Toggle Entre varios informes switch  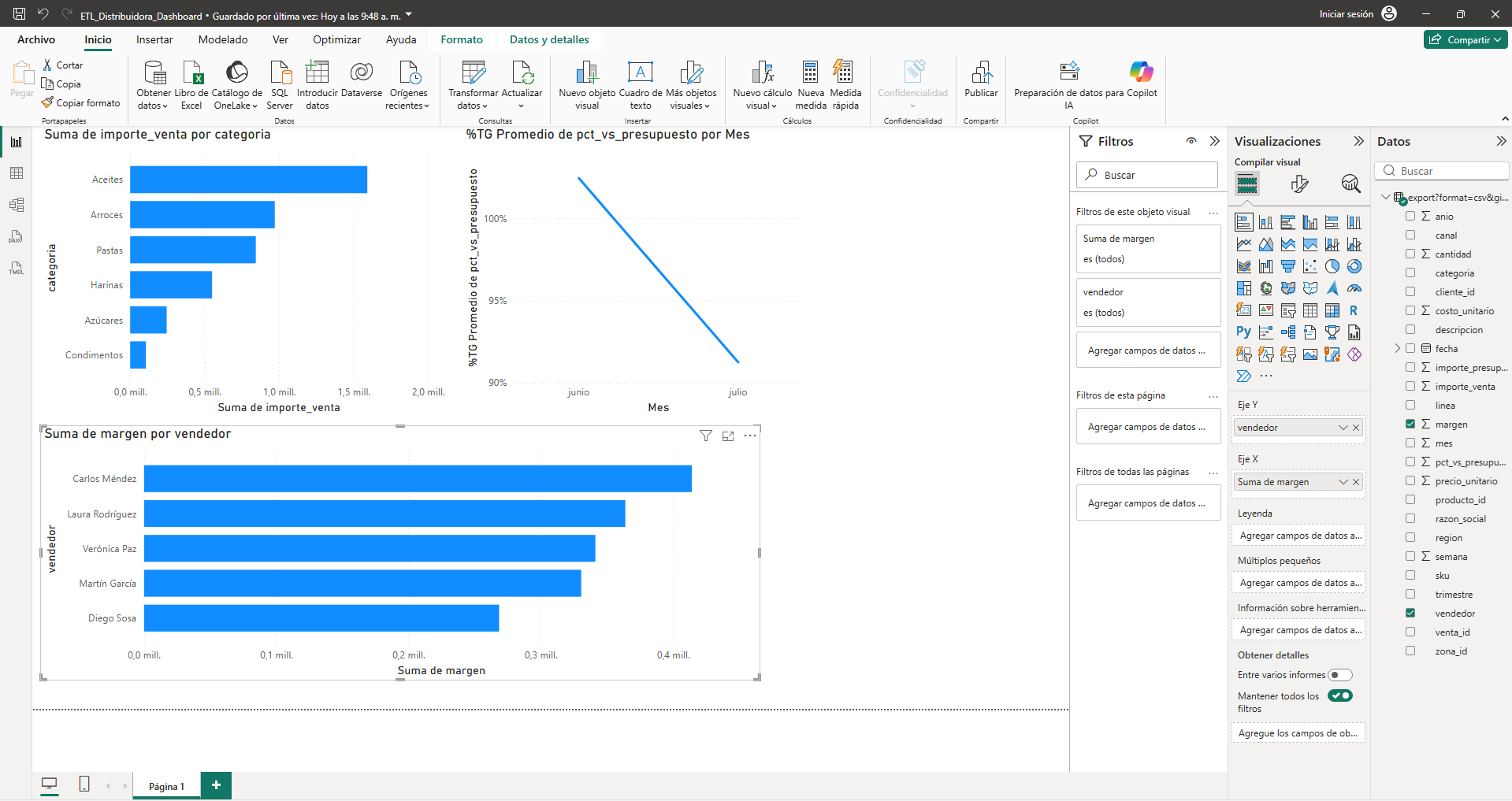(1340, 675)
